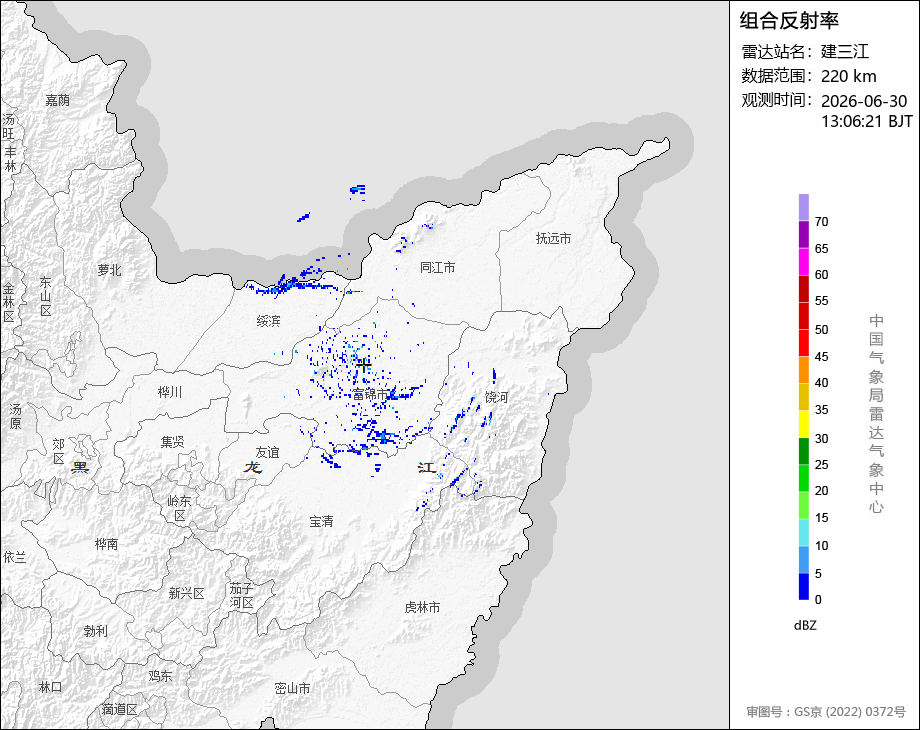Click the 萝北 map label
Viewport: 920px width, 730px height.
[110, 270]
